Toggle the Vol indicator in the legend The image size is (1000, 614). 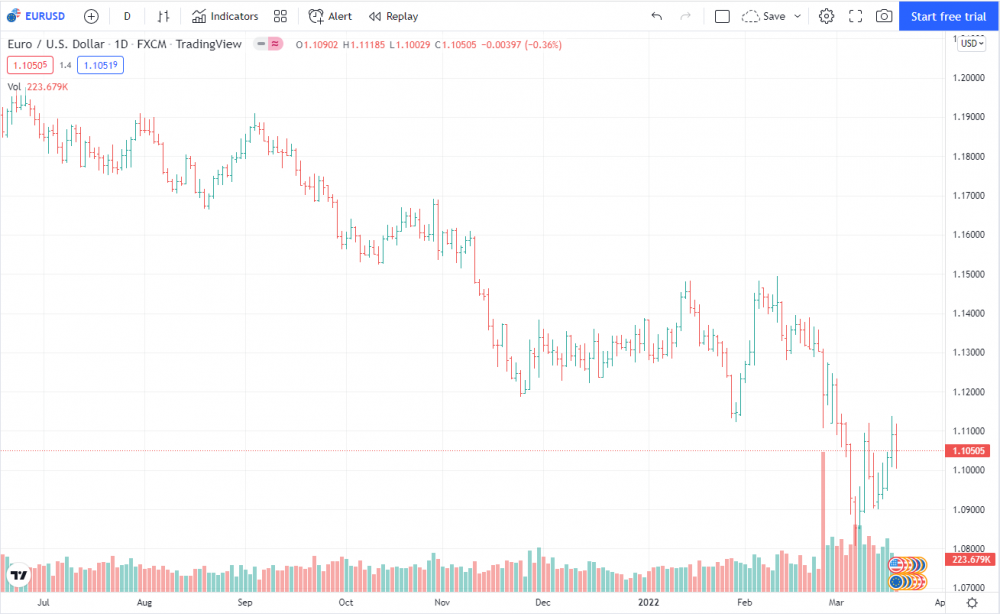[x=12, y=87]
